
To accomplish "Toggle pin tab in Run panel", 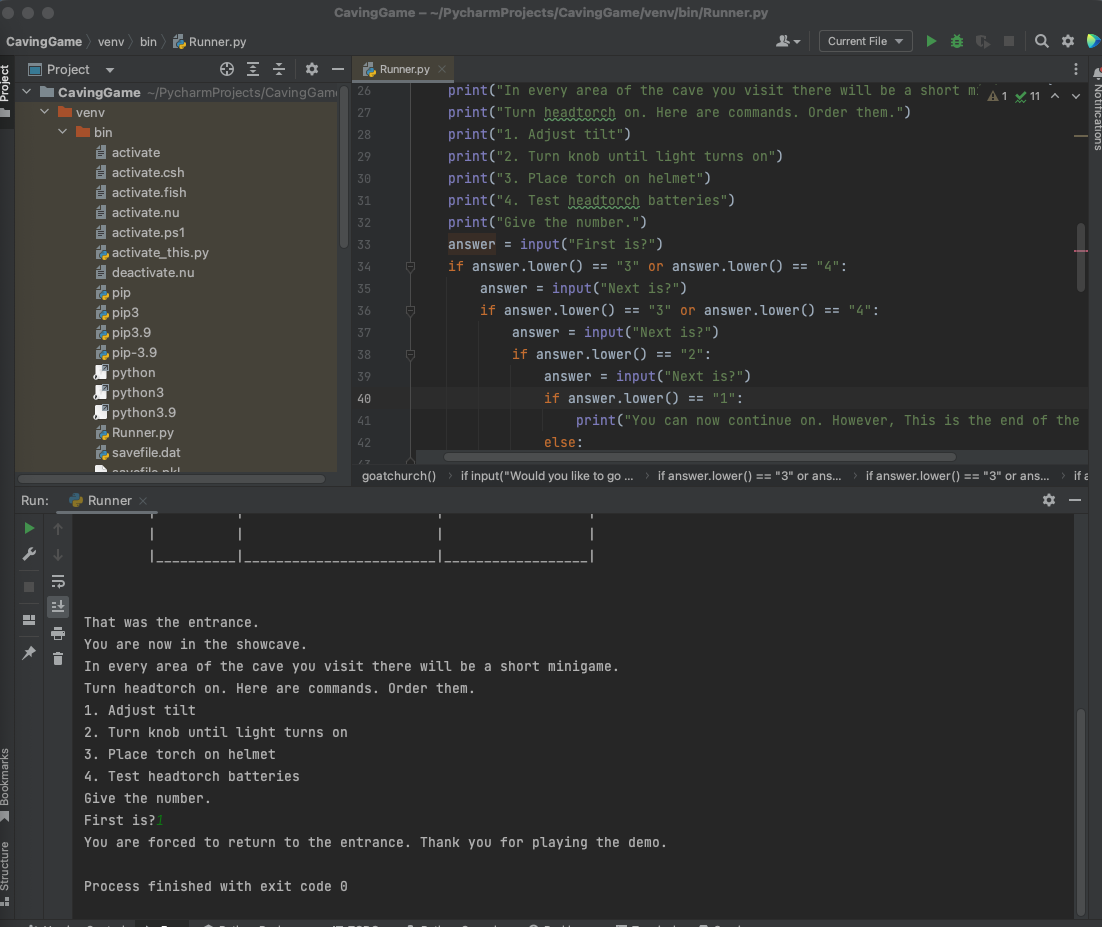I will click(29, 652).
